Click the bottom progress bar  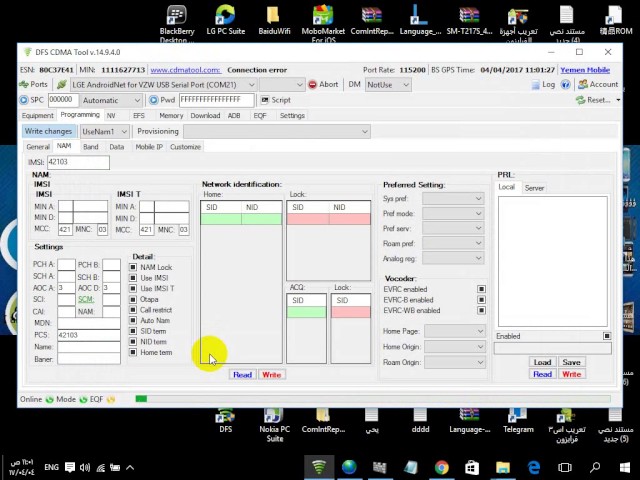[373, 399]
